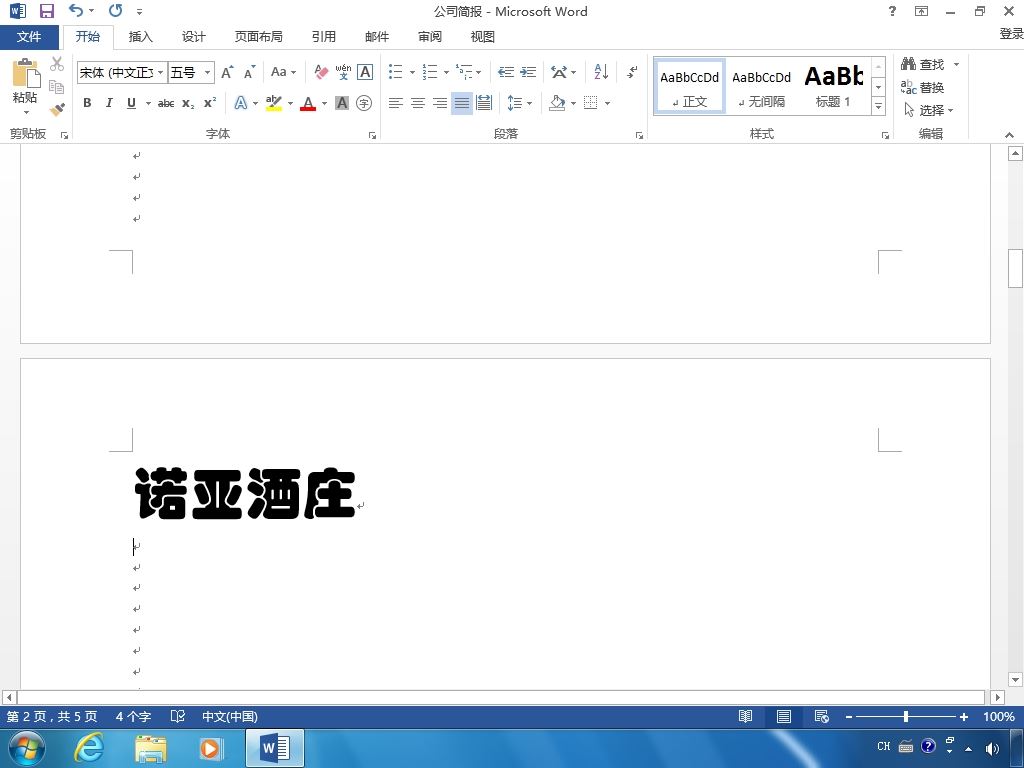1024x768 pixels.
Task: Apply the 标题 1 (Heading 1) style
Action: point(833,87)
